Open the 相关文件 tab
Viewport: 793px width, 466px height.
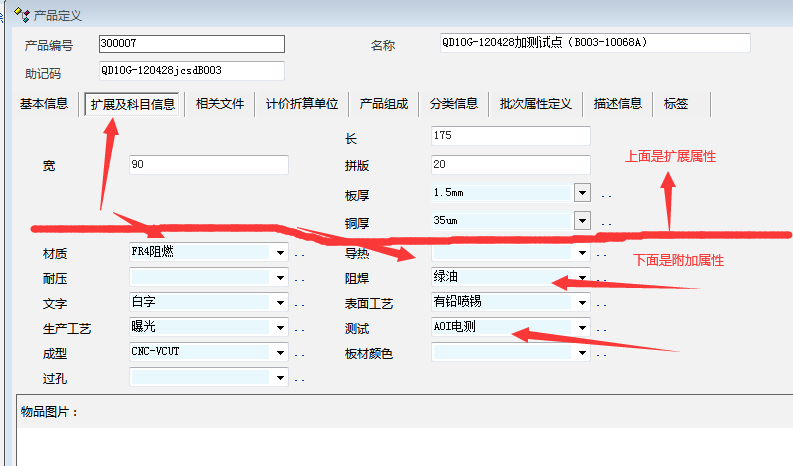click(220, 104)
